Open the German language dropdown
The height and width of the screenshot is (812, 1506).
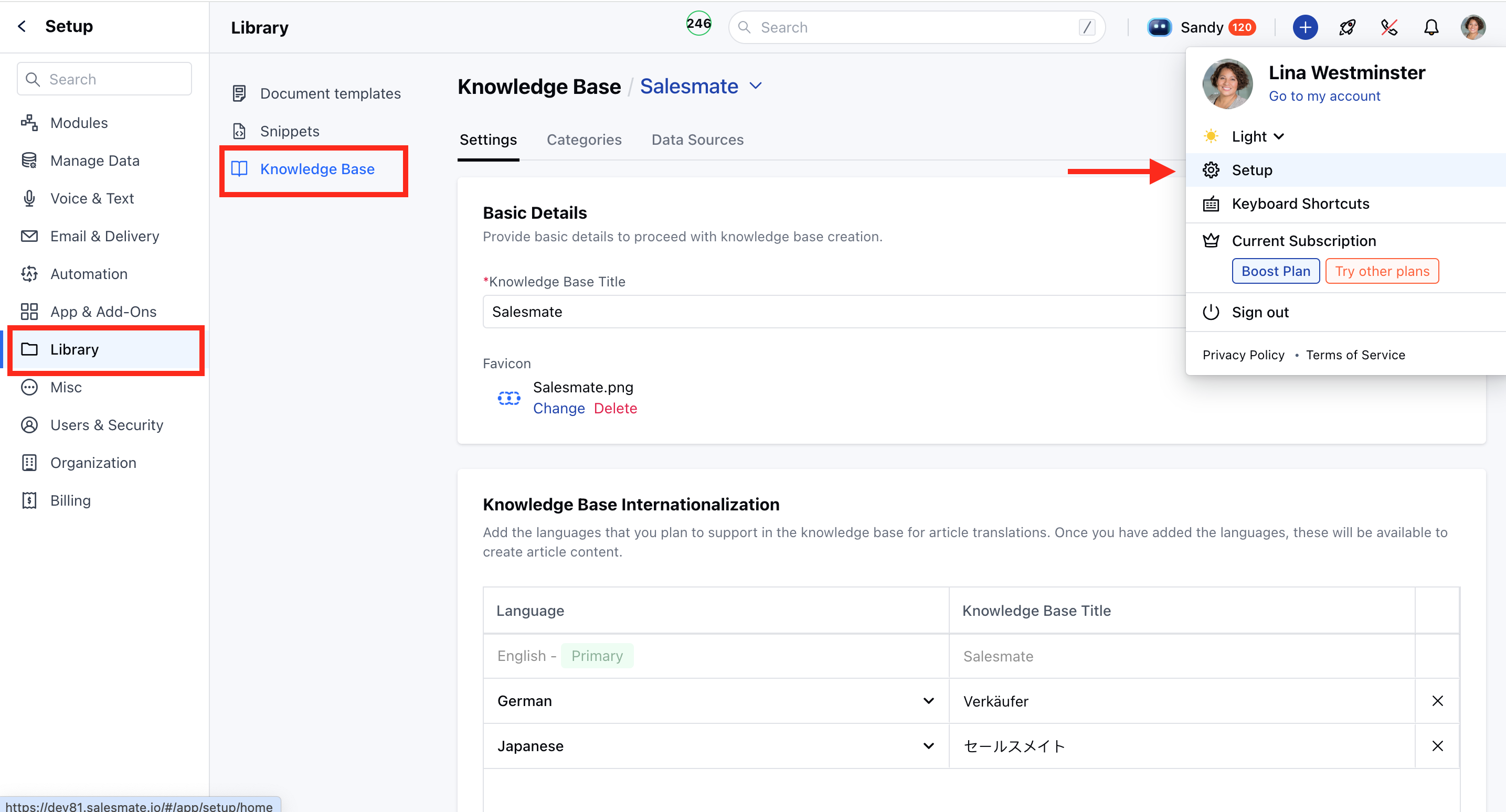click(716, 701)
